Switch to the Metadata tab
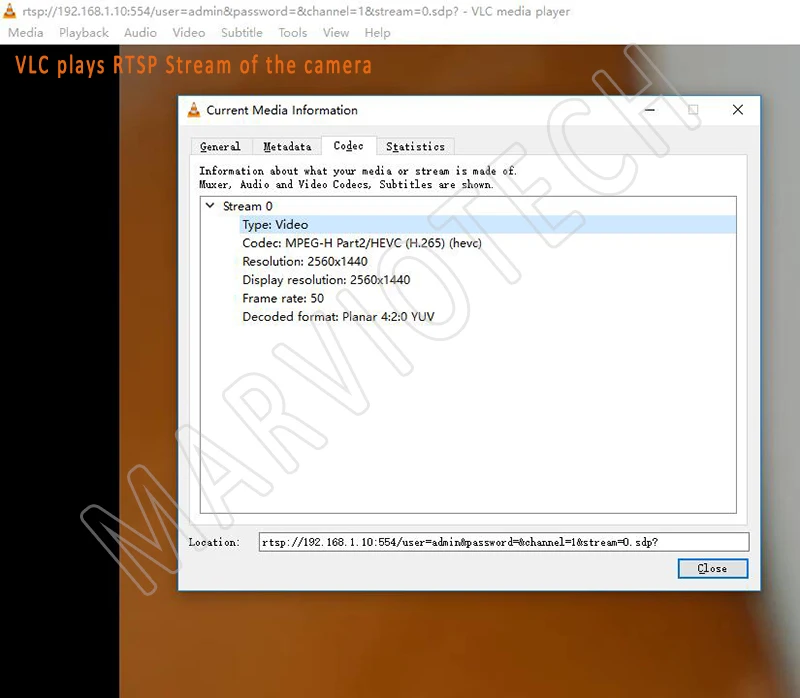800x698 pixels. tap(287, 146)
